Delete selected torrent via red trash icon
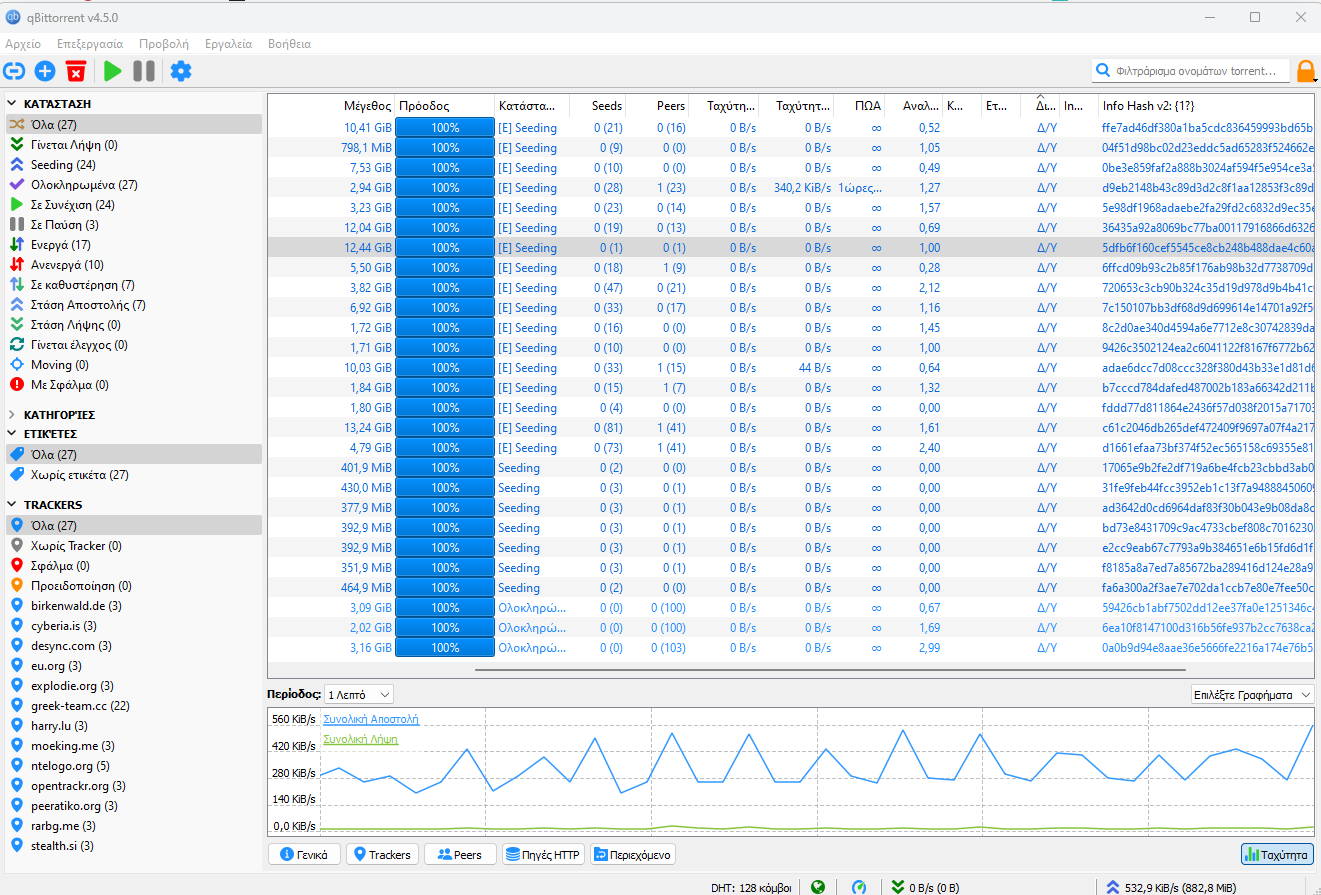Viewport: 1321px width, 895px height. (x=76, y=71)
